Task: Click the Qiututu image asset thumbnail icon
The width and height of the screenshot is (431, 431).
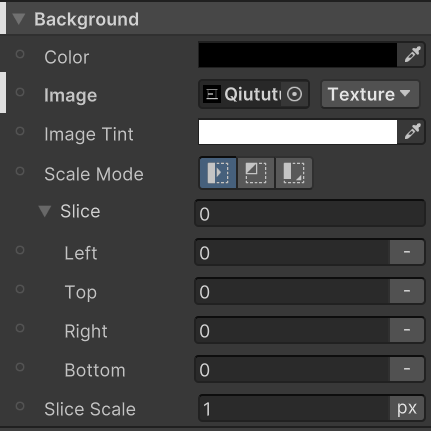Action: 212,94
